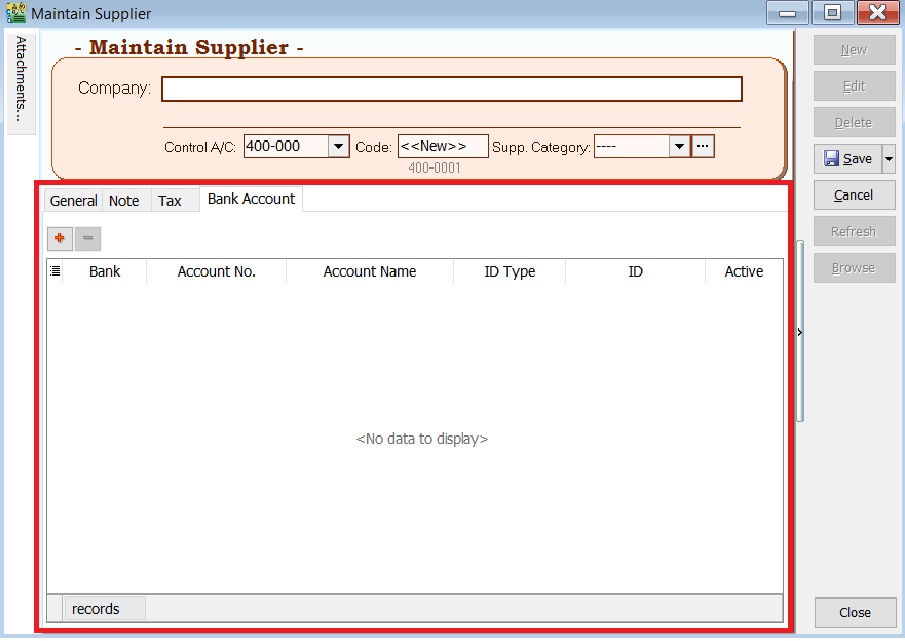The height and width of the screenshot is (641, 905).
Task: Click the Bank column header
Action: click(x=104, y=271)
